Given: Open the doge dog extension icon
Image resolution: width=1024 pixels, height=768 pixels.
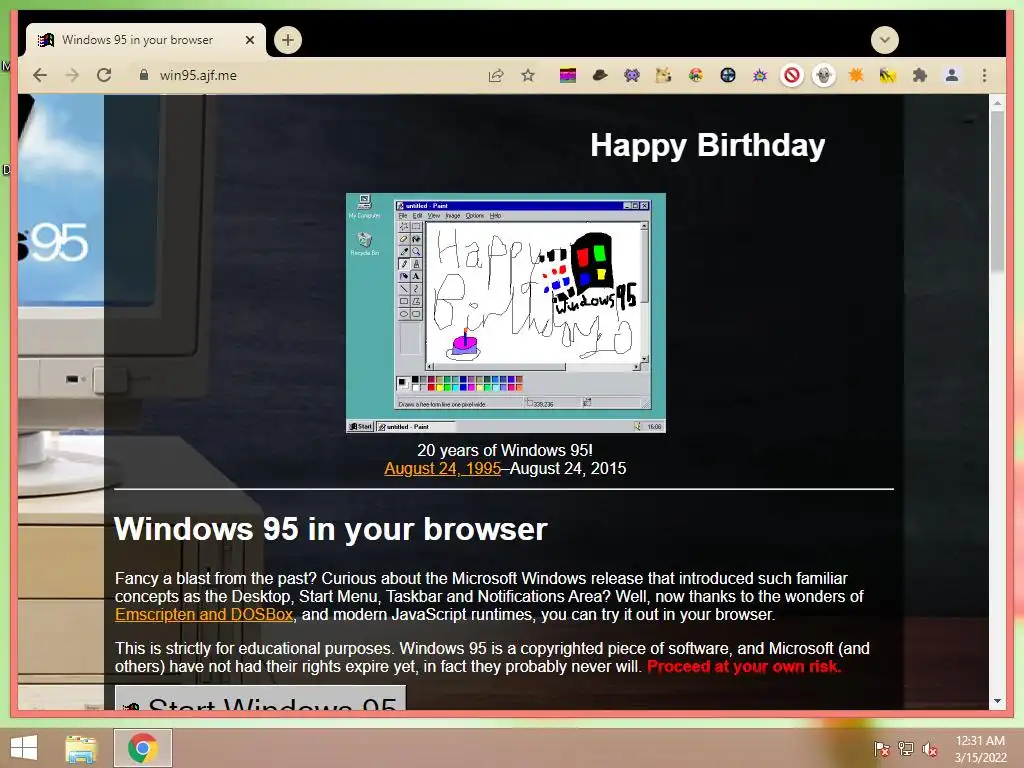Looking at the screenshot, I should point(664,76).
